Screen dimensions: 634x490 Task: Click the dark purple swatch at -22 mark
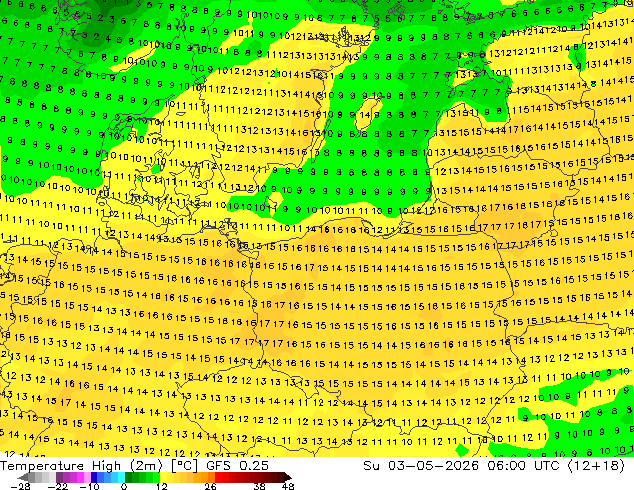pyautogui.click(x=59, y=477)
